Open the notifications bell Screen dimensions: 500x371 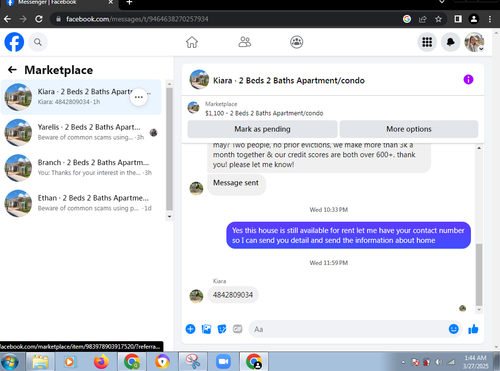451,42
